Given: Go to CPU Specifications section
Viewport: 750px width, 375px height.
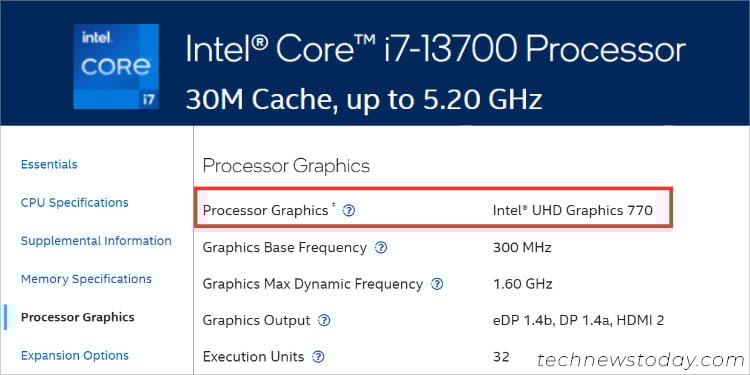Looking at the screenshot, I should (x=75, y=203).
